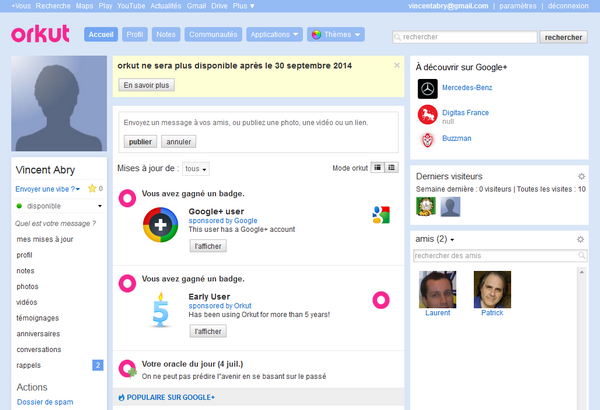
Task: Open settings gear for Derniers visiteurs
Action: point(581,176)
